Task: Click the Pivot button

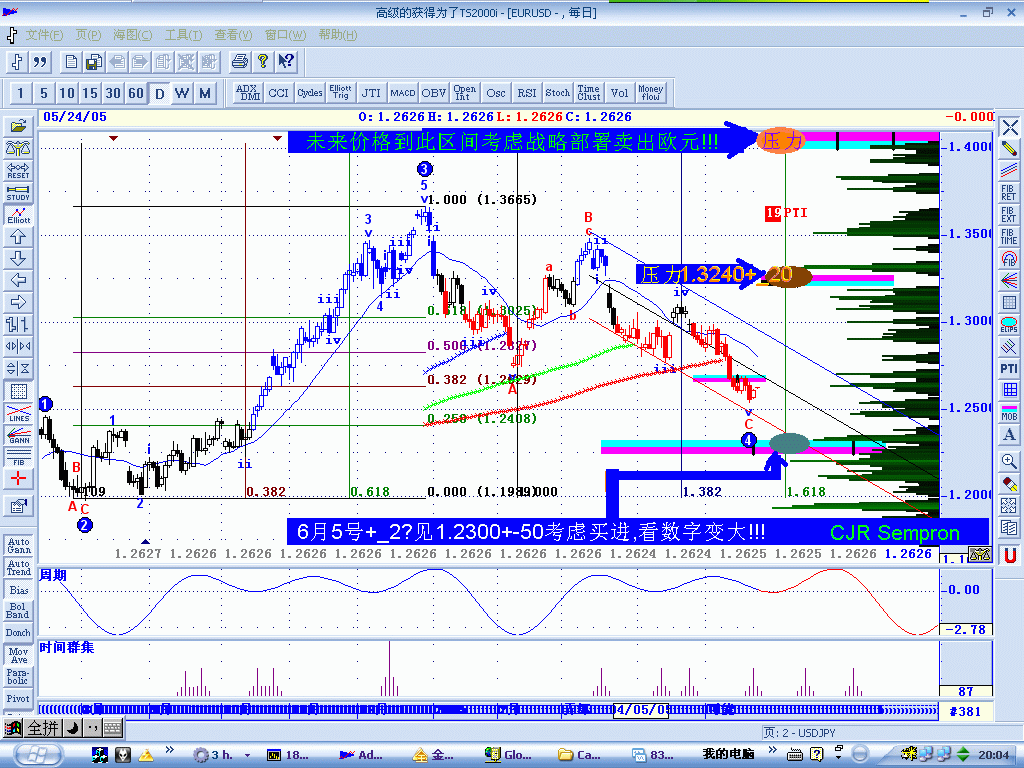Action: [x=18, y=698]
